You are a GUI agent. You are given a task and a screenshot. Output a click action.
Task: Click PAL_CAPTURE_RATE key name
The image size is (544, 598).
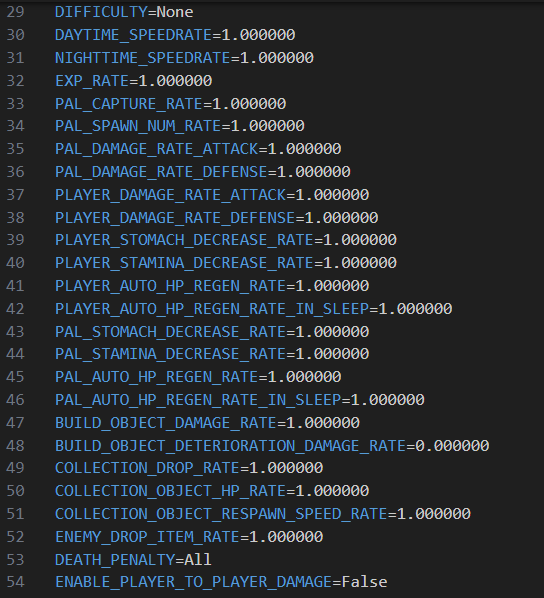pos(129,103)
